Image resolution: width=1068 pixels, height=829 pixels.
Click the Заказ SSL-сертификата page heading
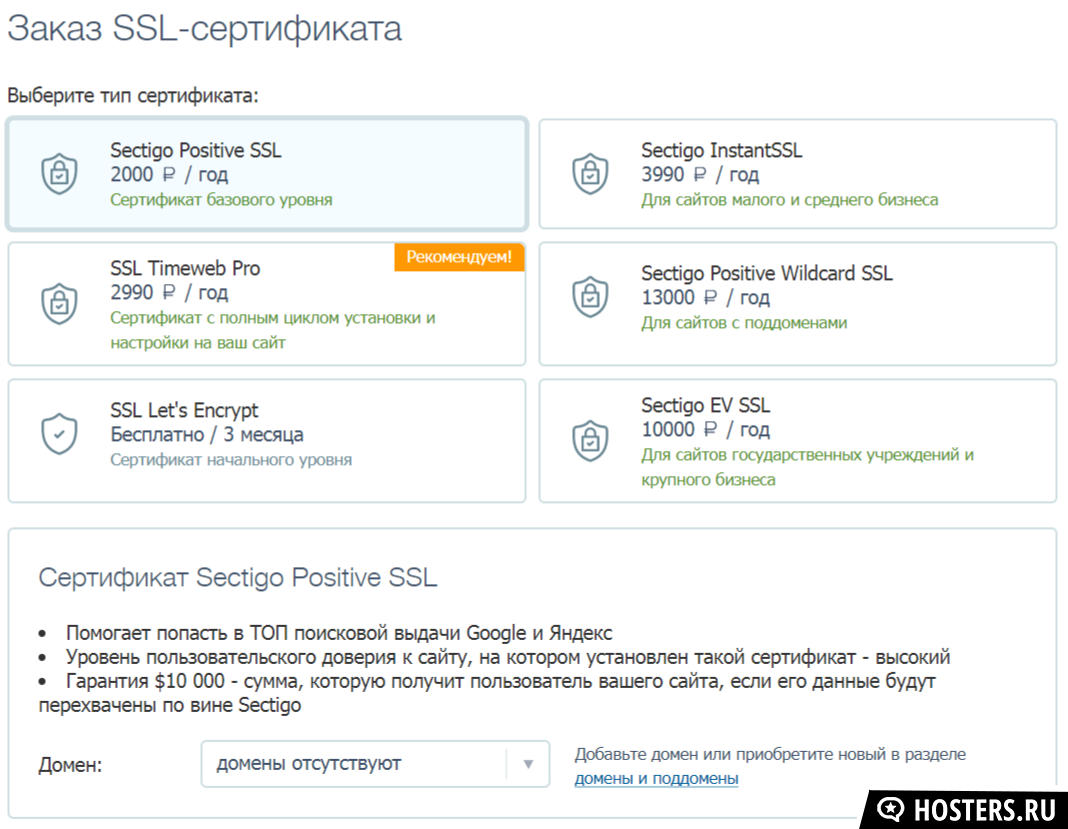204,29
